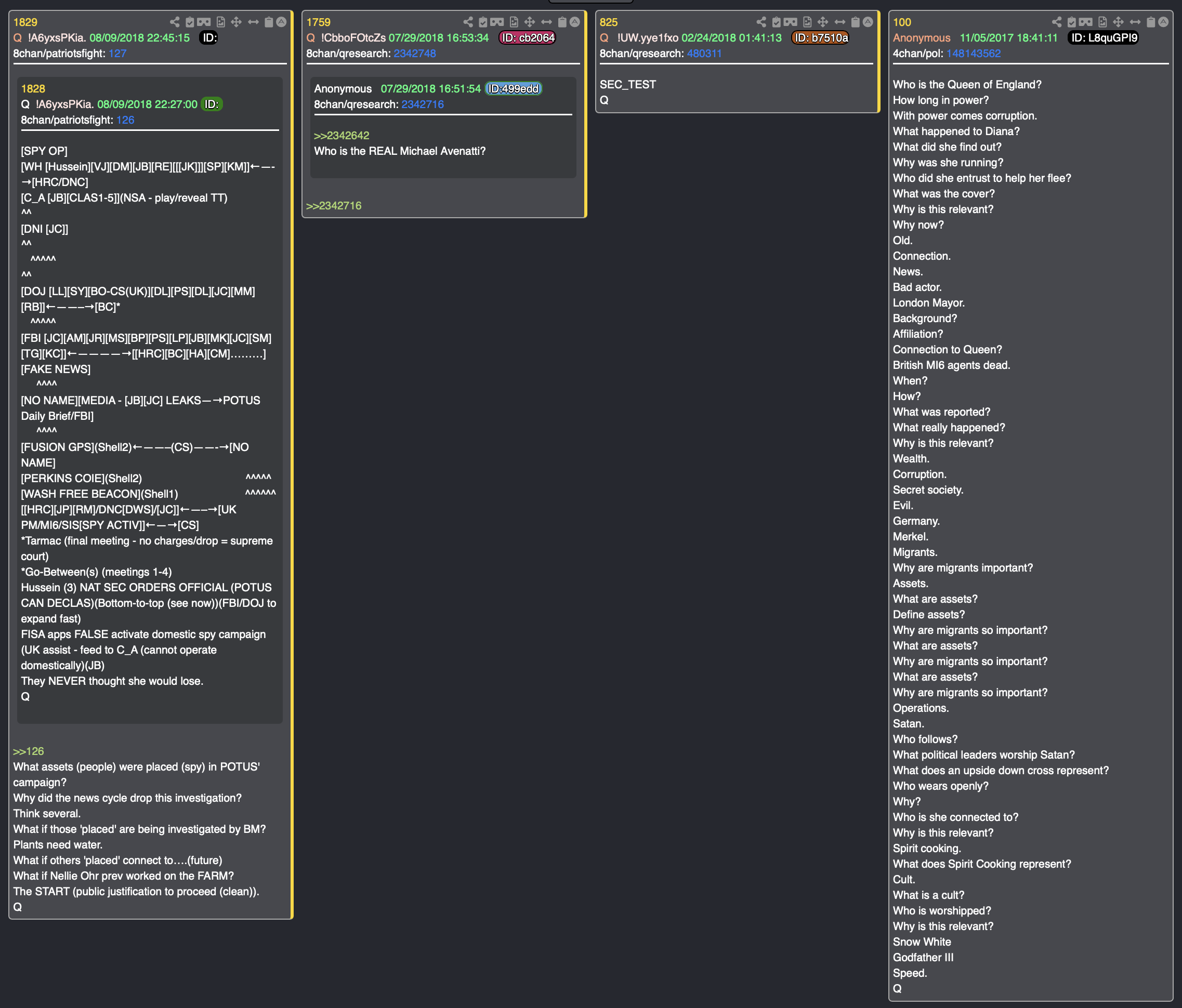
Task: Share post 1759 via its share icon
Action: click(x=468, y=22)
